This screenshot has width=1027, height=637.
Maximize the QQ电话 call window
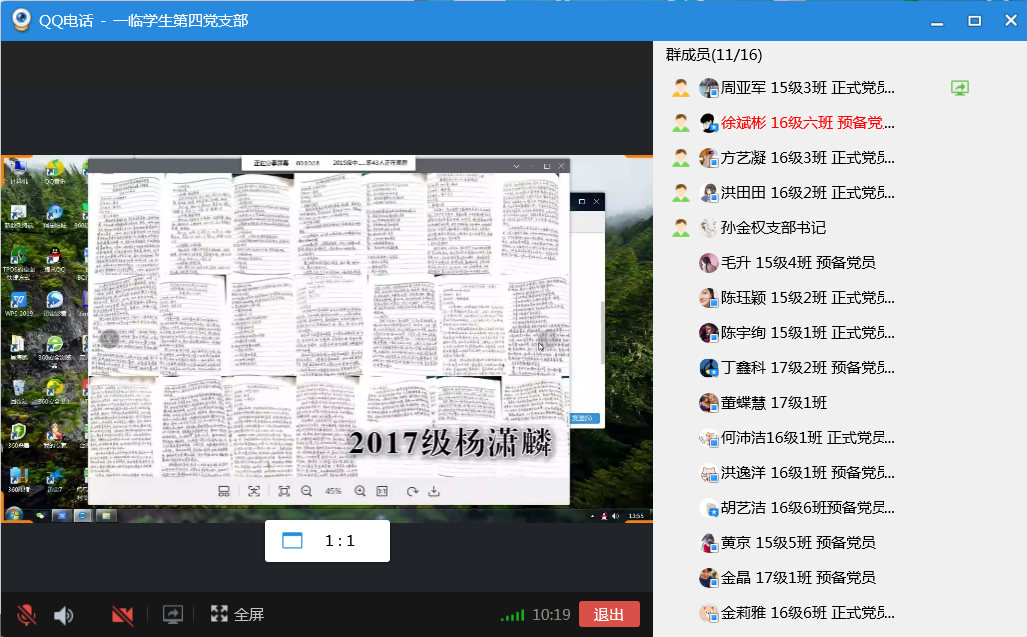click(975, 21)
